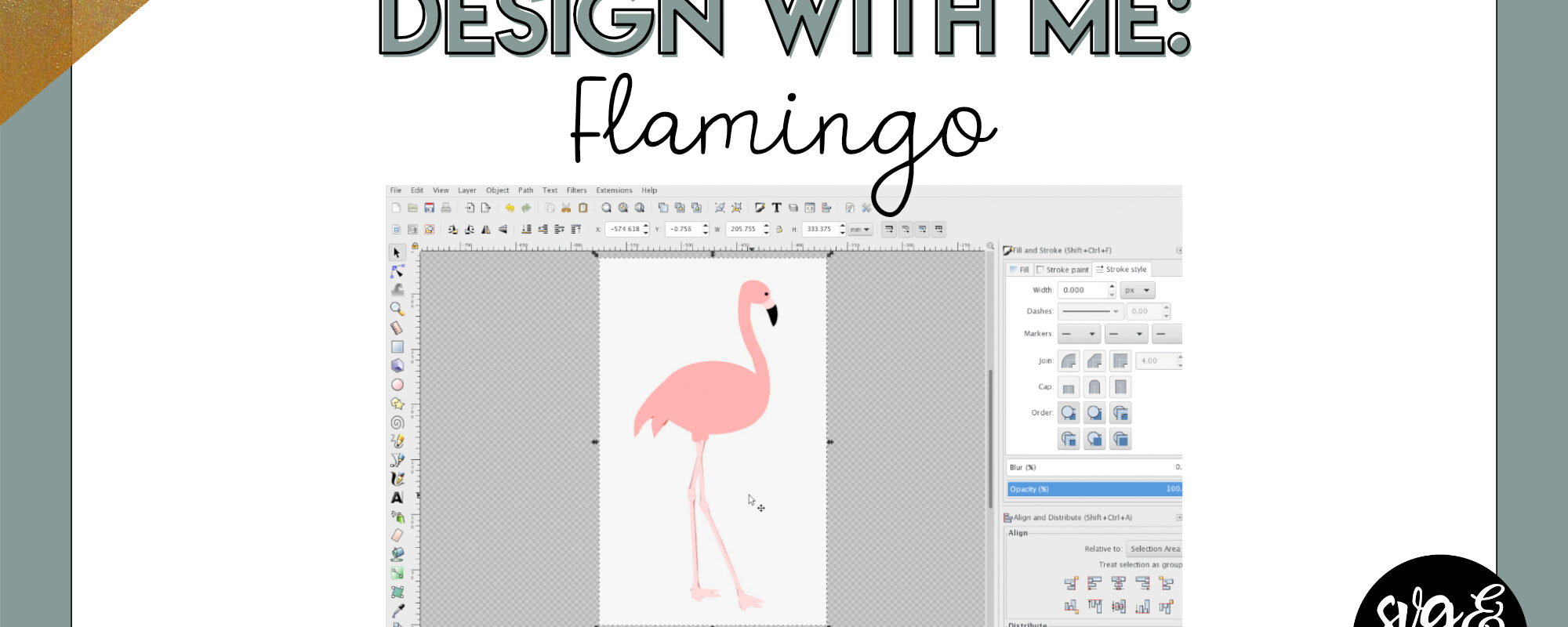Open the File menu

[396, 190]
